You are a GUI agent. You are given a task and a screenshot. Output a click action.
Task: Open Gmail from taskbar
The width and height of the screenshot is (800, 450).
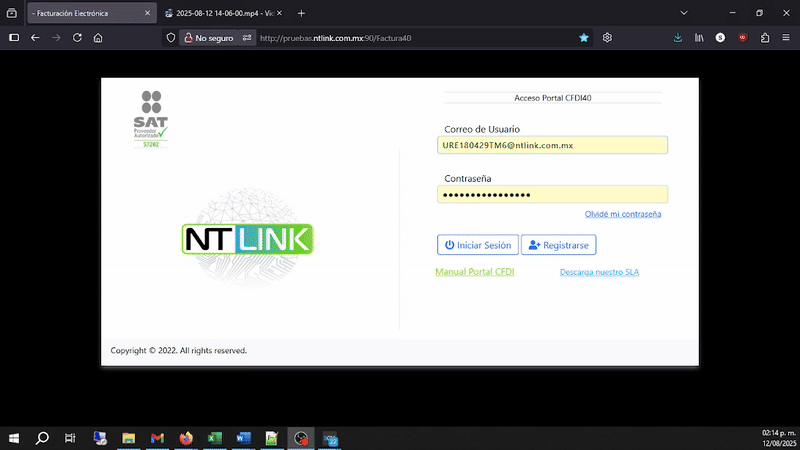(x=157, y=438)
